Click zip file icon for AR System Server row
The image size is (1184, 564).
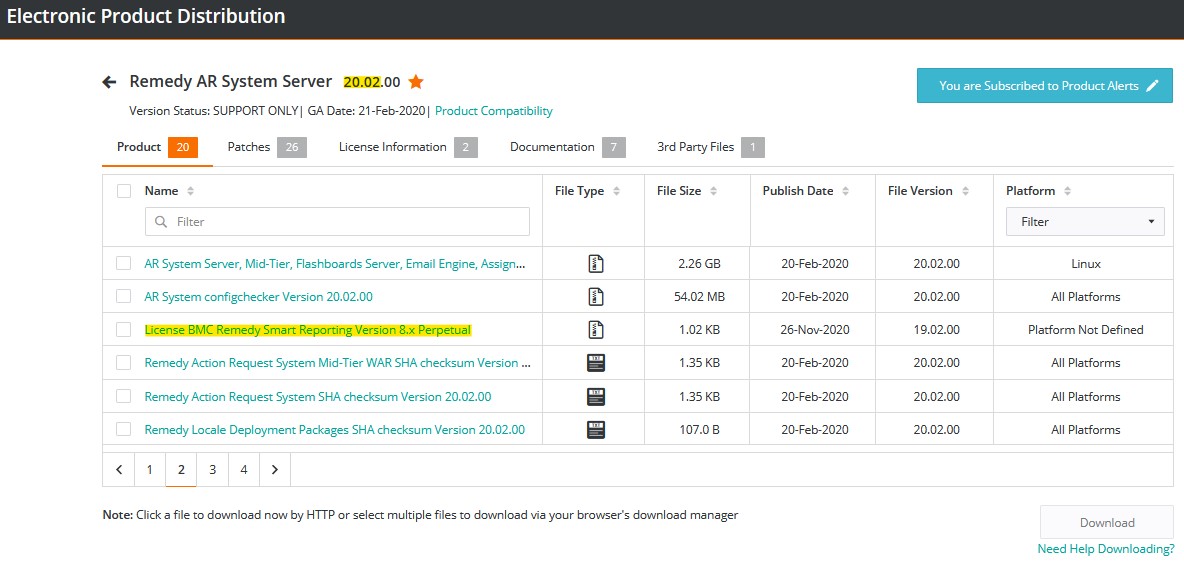(x=596, y=264)
